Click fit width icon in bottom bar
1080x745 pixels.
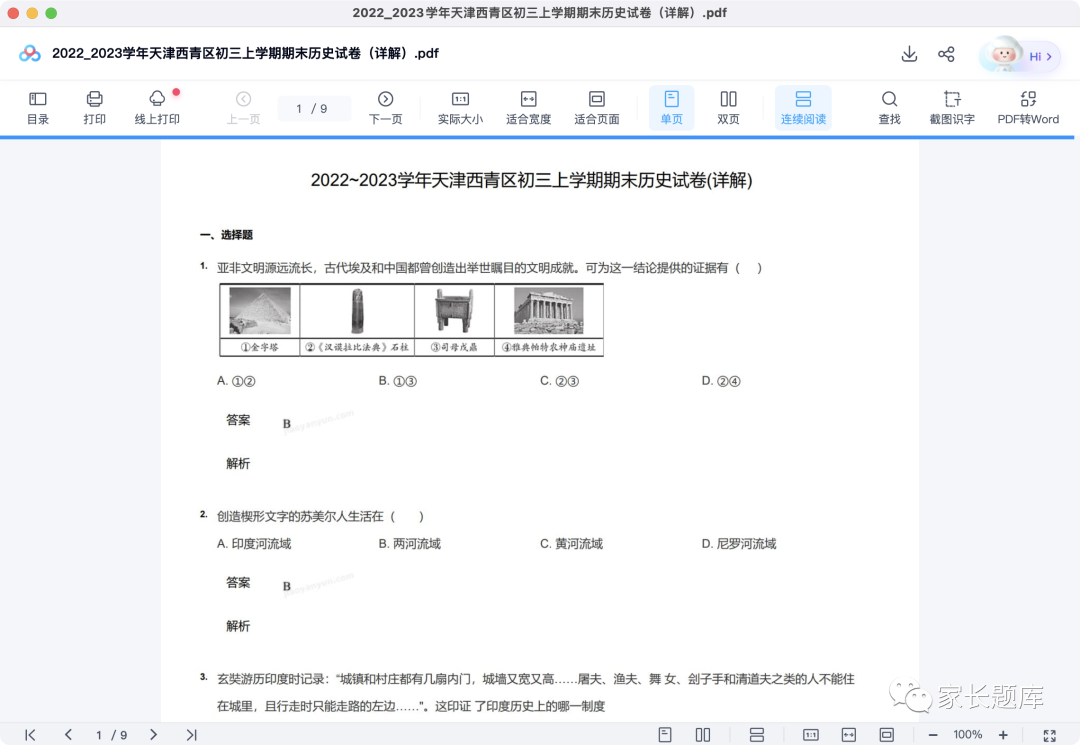coord(849,735)
